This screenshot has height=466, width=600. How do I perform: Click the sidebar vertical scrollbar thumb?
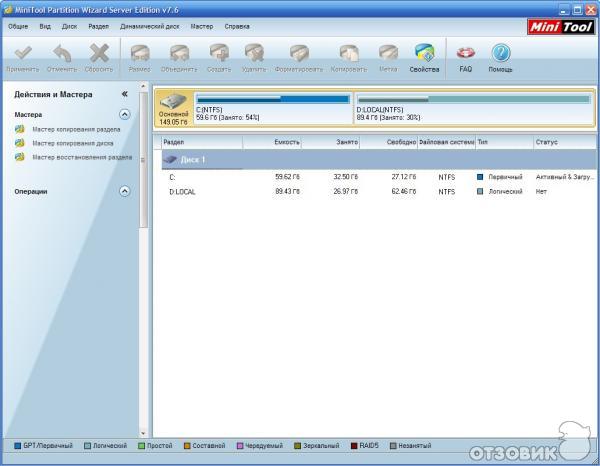143,160
